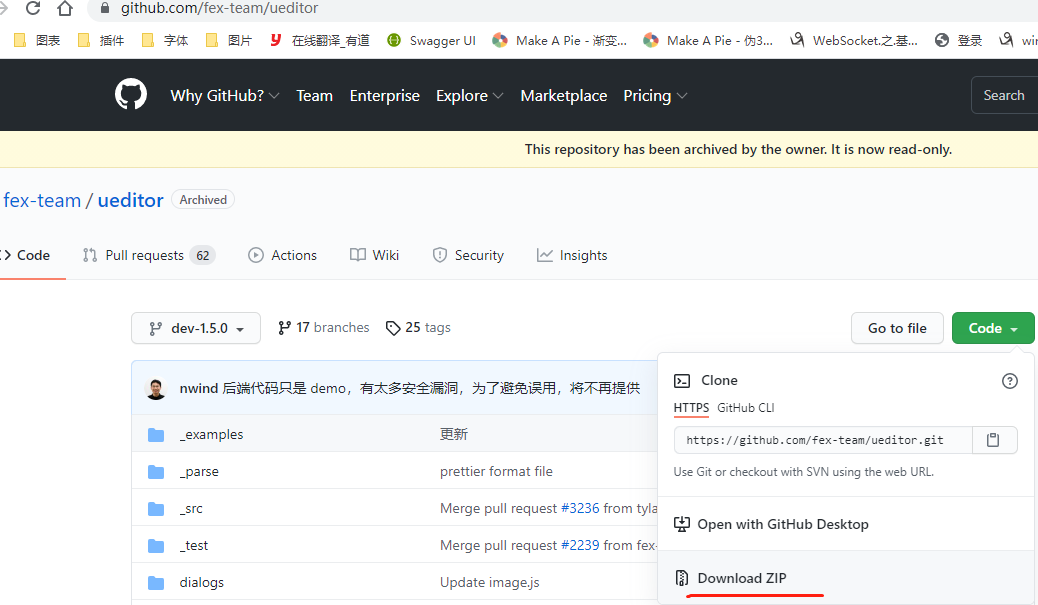Click Open with GitHub Desktop
This screenshot has width=1038, height=605.
(x=782, y=524)
